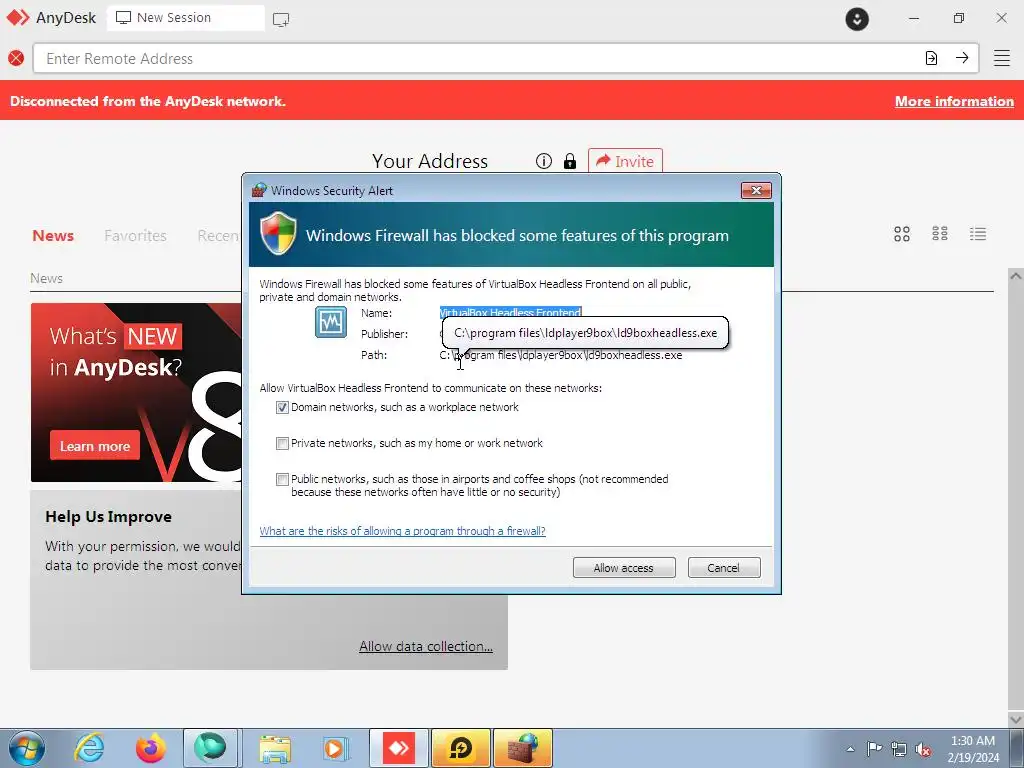Click the program path text in dialog

(x=560, y=355)
